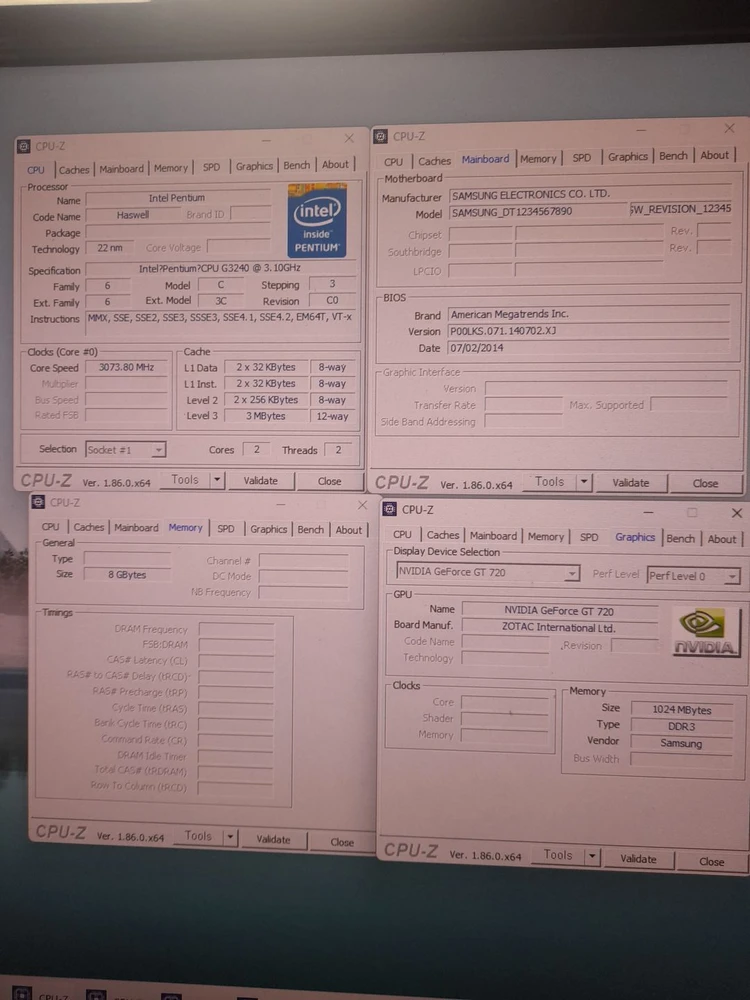The height and width of the screenshot is (1000, 750).
Task: Switch to About tab in Graphics window
Action: coord(721,539)
